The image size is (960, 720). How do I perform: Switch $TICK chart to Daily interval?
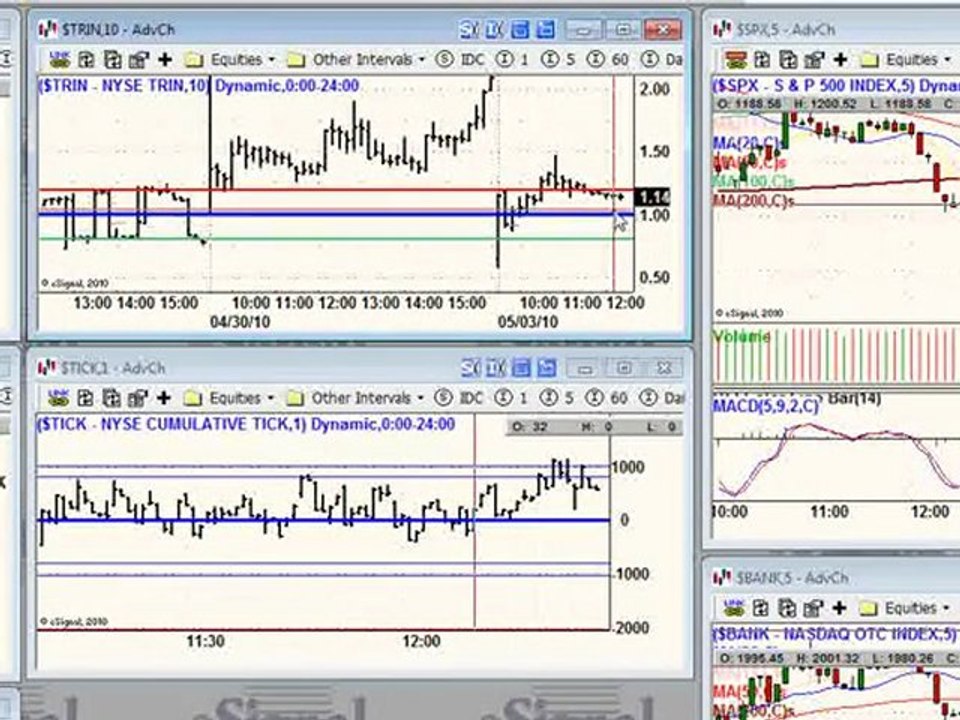coord(661,398)
